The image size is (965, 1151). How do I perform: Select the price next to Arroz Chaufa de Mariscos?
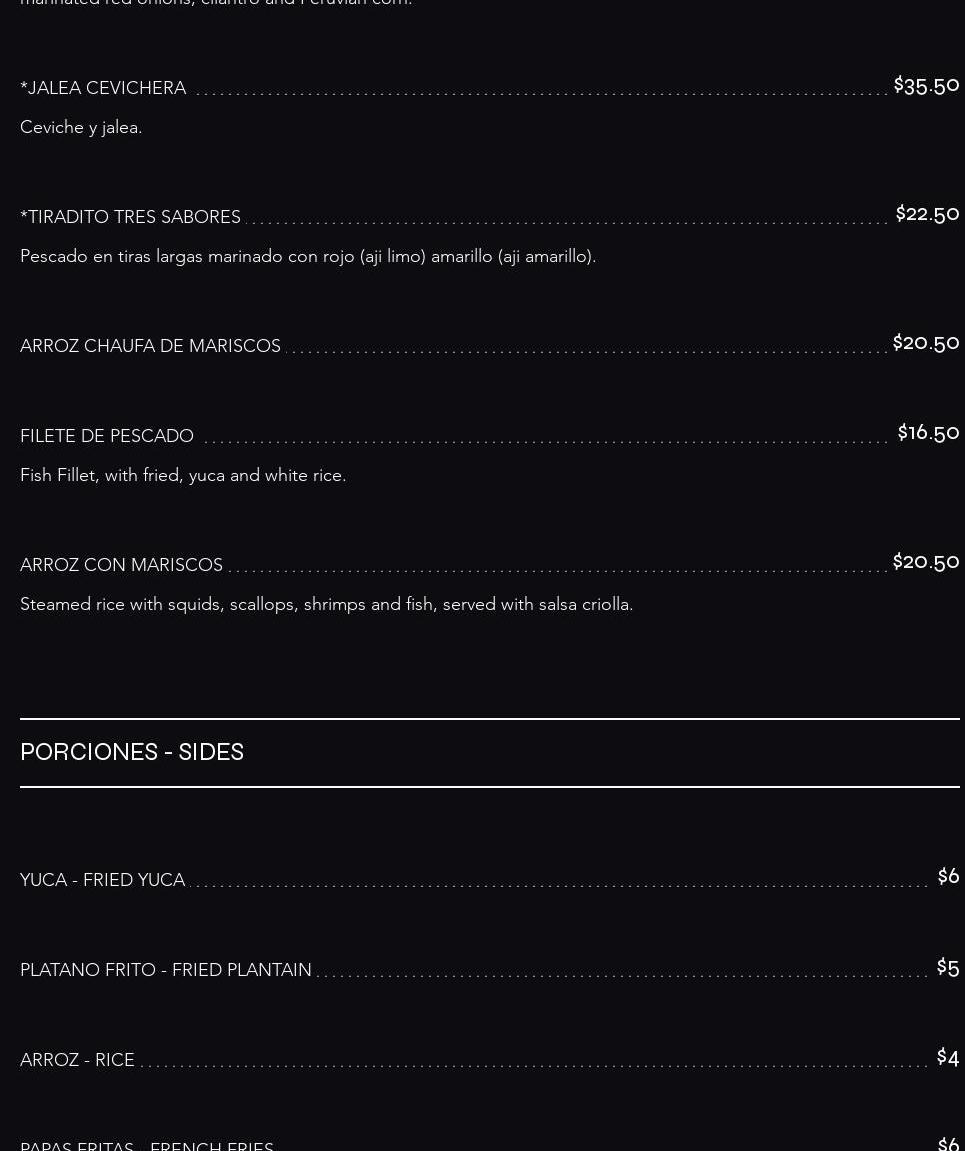[925, 343]
